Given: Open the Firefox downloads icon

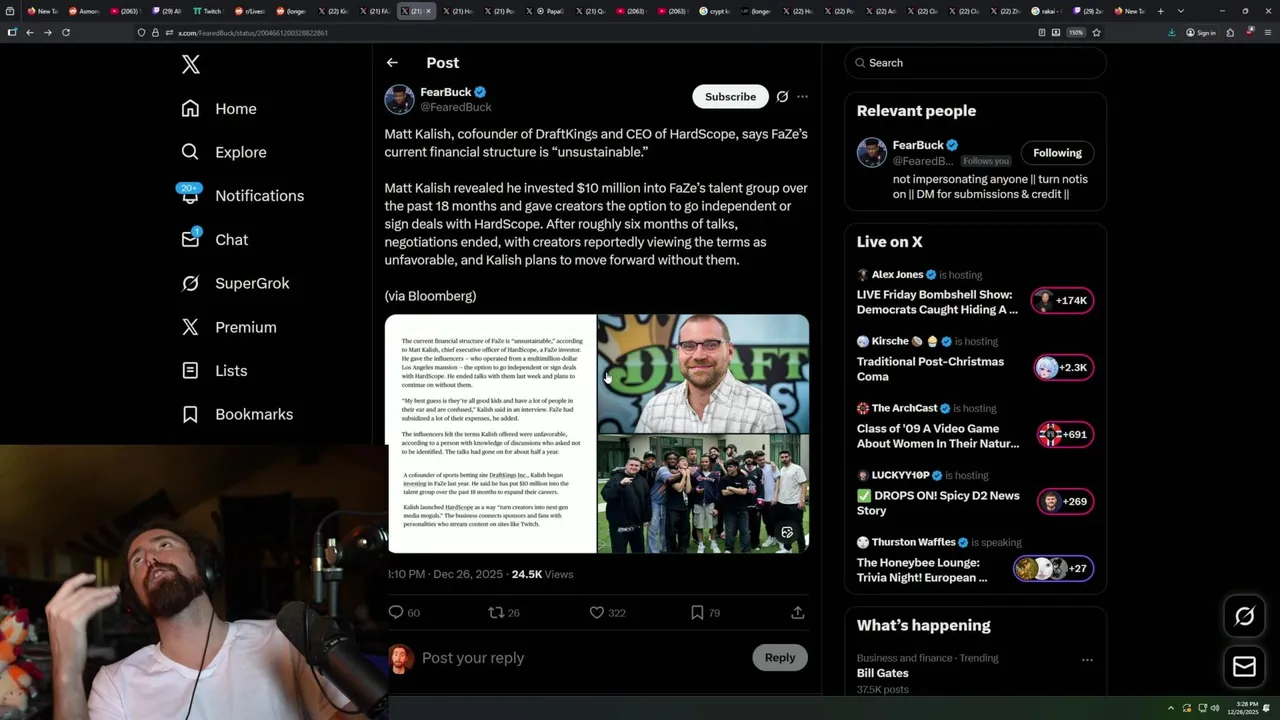Looking at the screenshot, I should (x=1172, y=32).
